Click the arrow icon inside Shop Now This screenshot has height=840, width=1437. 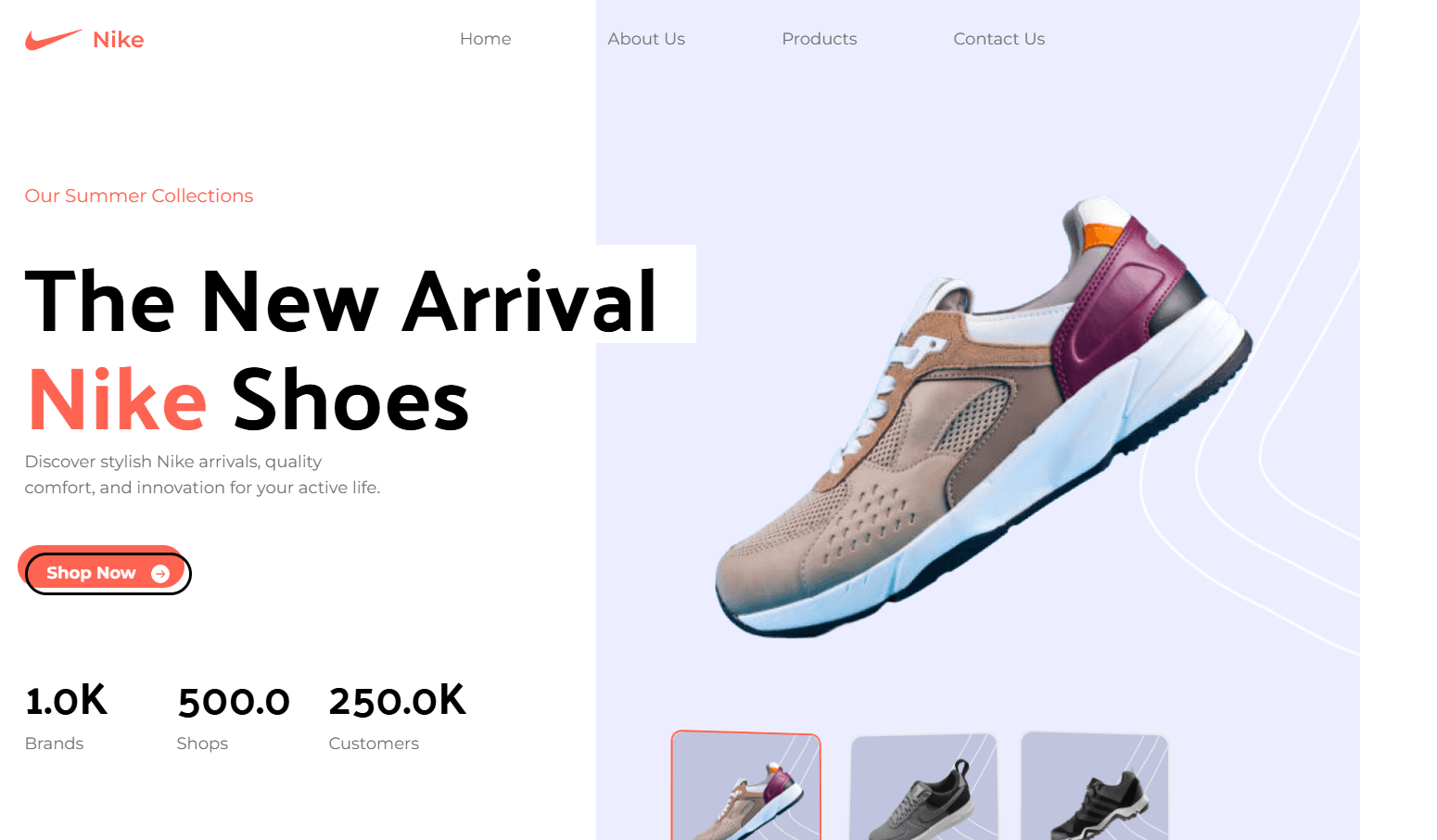tap(160, 574)
